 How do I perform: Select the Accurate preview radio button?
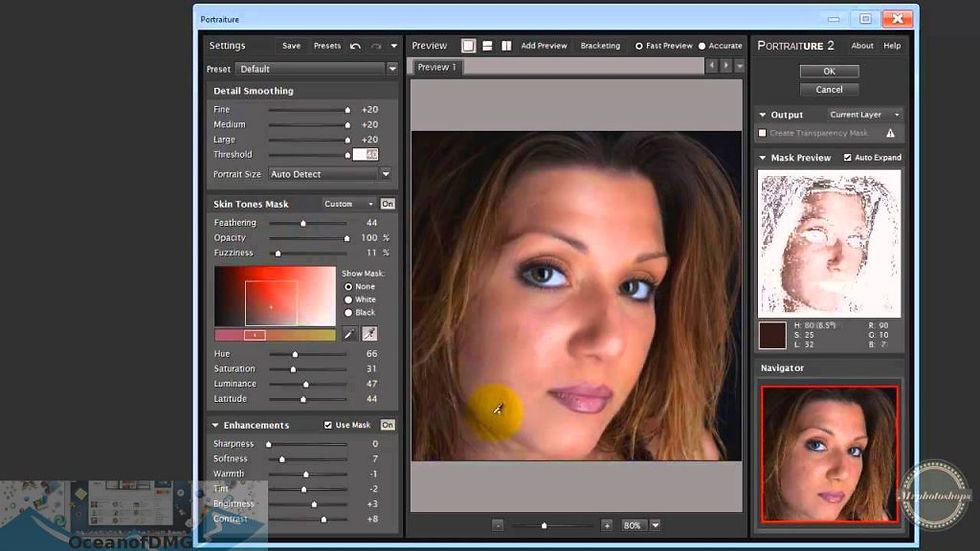tap(702, 46)
